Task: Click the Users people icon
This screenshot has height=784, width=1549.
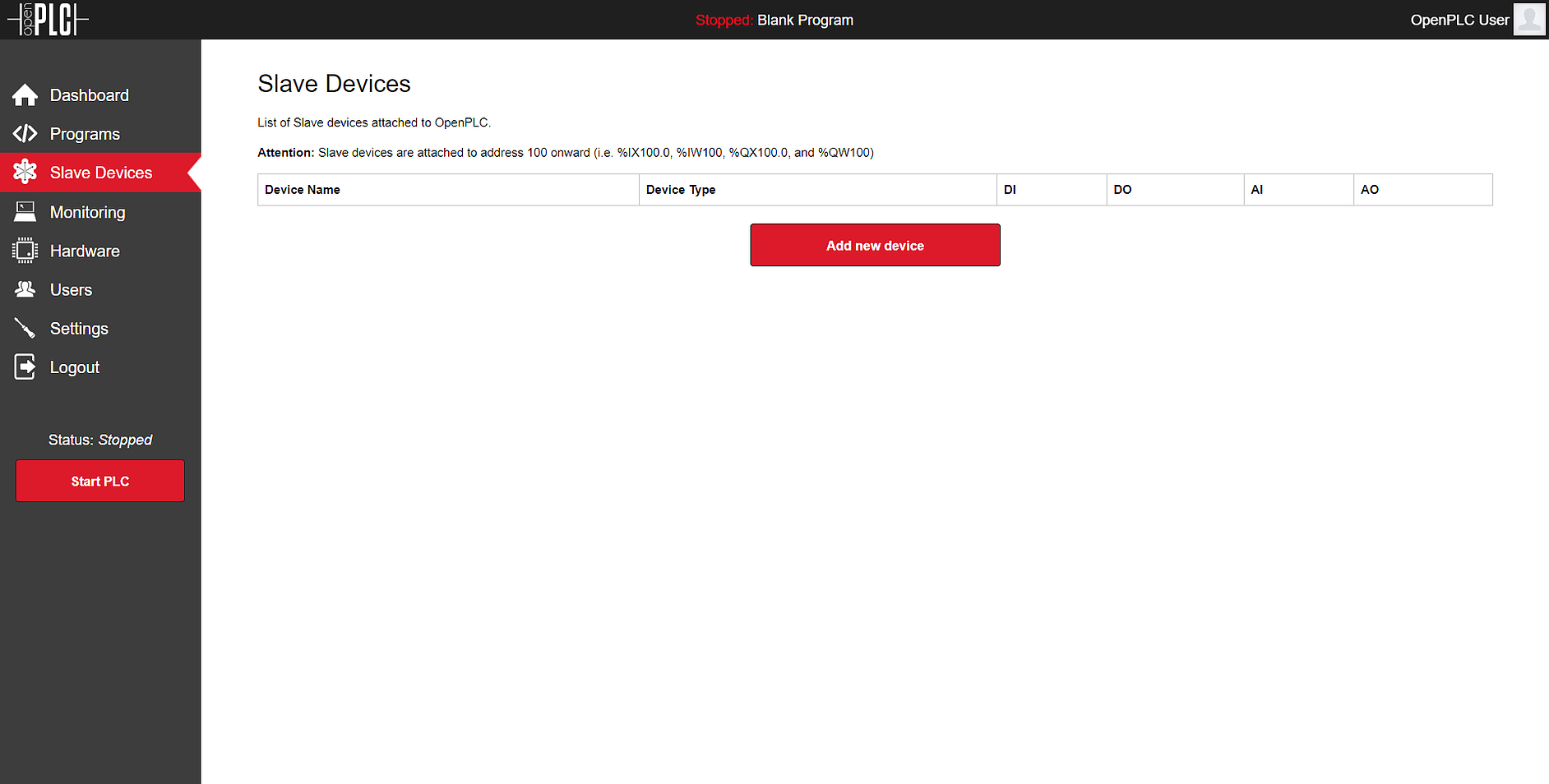Action: 25,289
